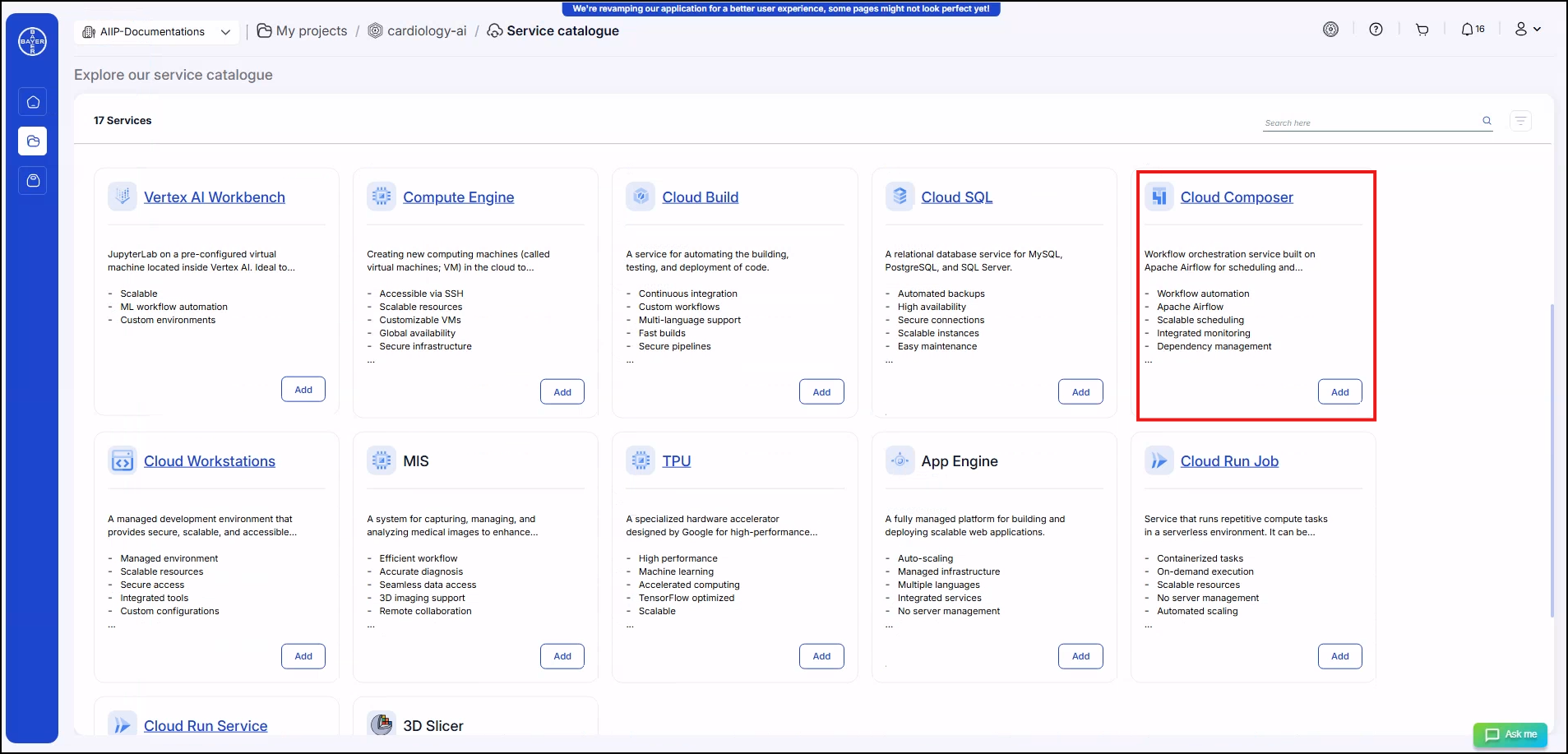Click the Cloud Composer service icon
Image resolution: width=1568 pixels, height=754 pixels.
[1159, 197]
